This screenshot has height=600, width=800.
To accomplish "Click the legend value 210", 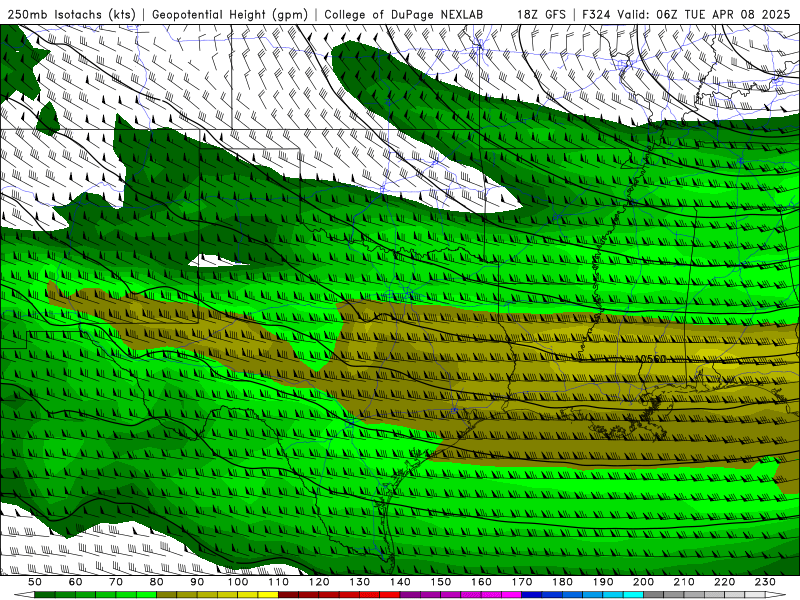I will (684, 582).
